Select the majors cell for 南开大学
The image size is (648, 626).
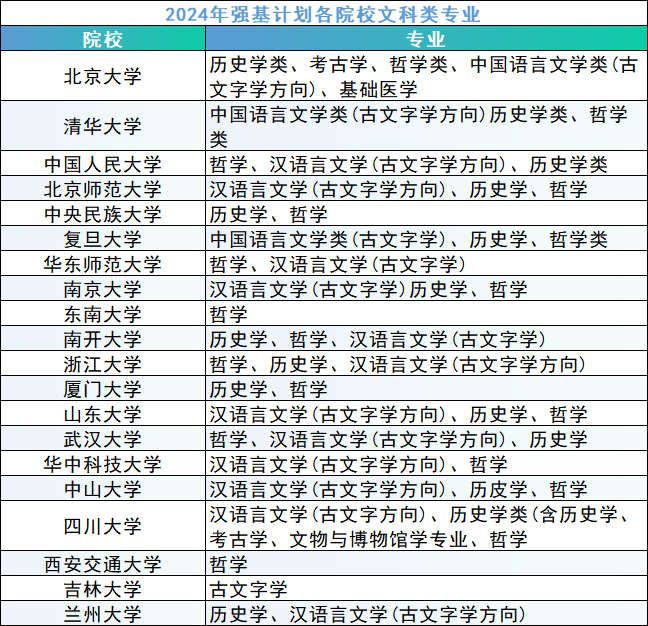coord(426,338)
